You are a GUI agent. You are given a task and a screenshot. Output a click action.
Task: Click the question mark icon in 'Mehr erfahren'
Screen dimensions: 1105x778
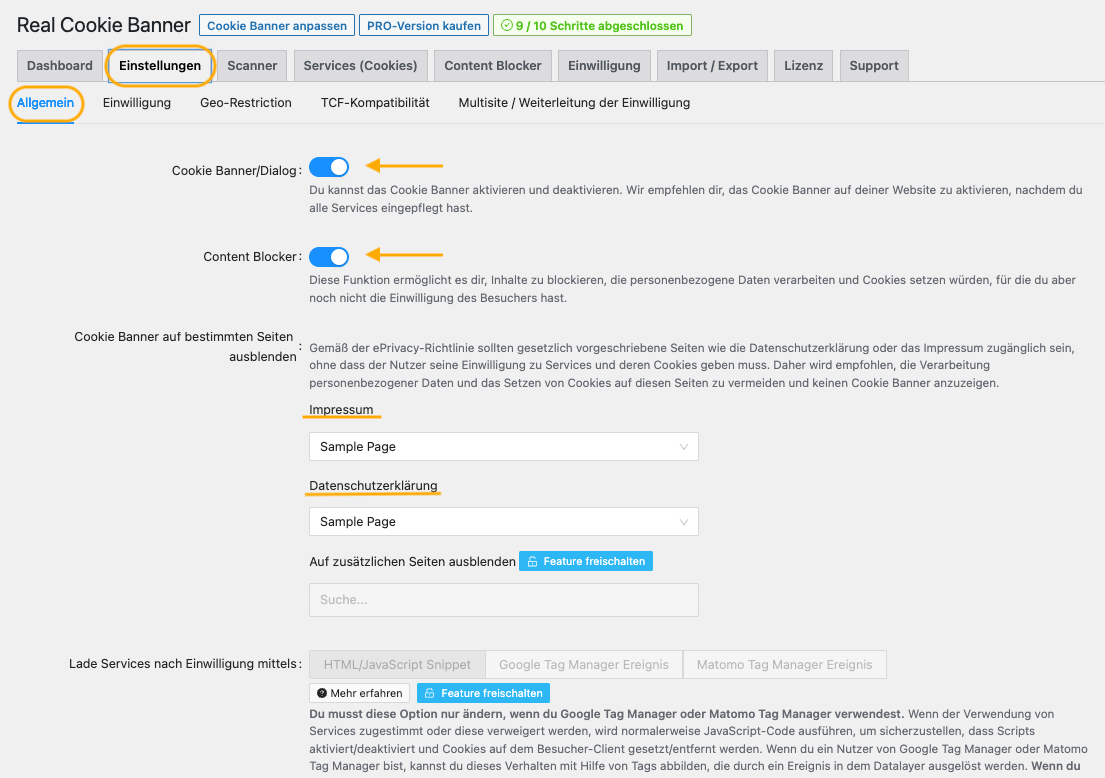322,693
